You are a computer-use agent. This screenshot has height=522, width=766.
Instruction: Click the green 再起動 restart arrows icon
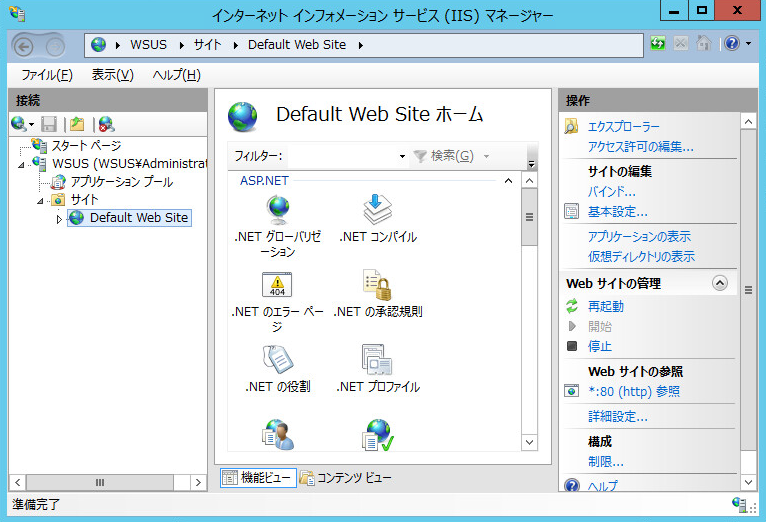(x=572, y=306)
